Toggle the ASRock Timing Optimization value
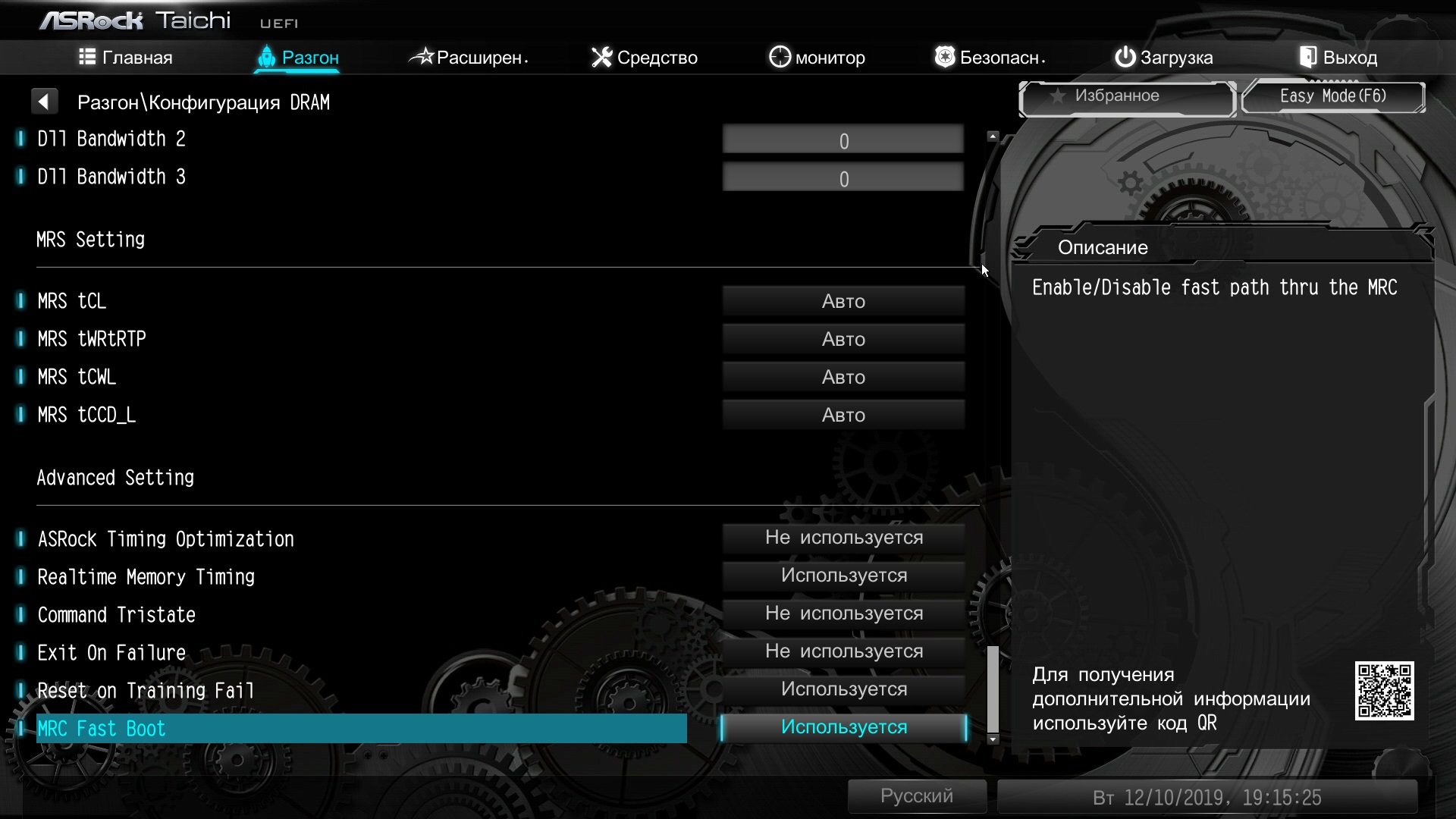1456x819 pixels. coord(843,538)
